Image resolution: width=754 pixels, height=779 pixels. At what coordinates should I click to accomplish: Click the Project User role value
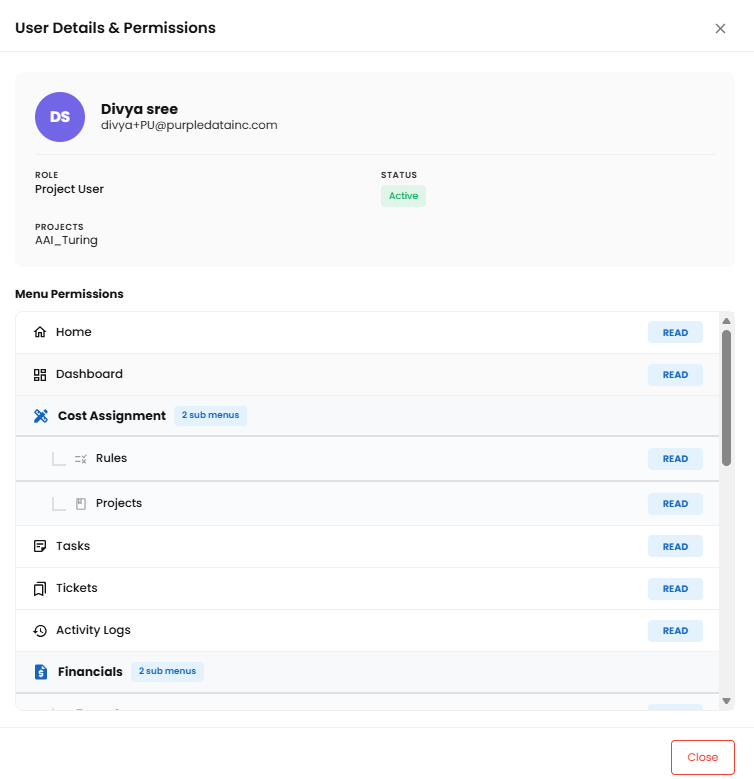click(x=70, y=189)
